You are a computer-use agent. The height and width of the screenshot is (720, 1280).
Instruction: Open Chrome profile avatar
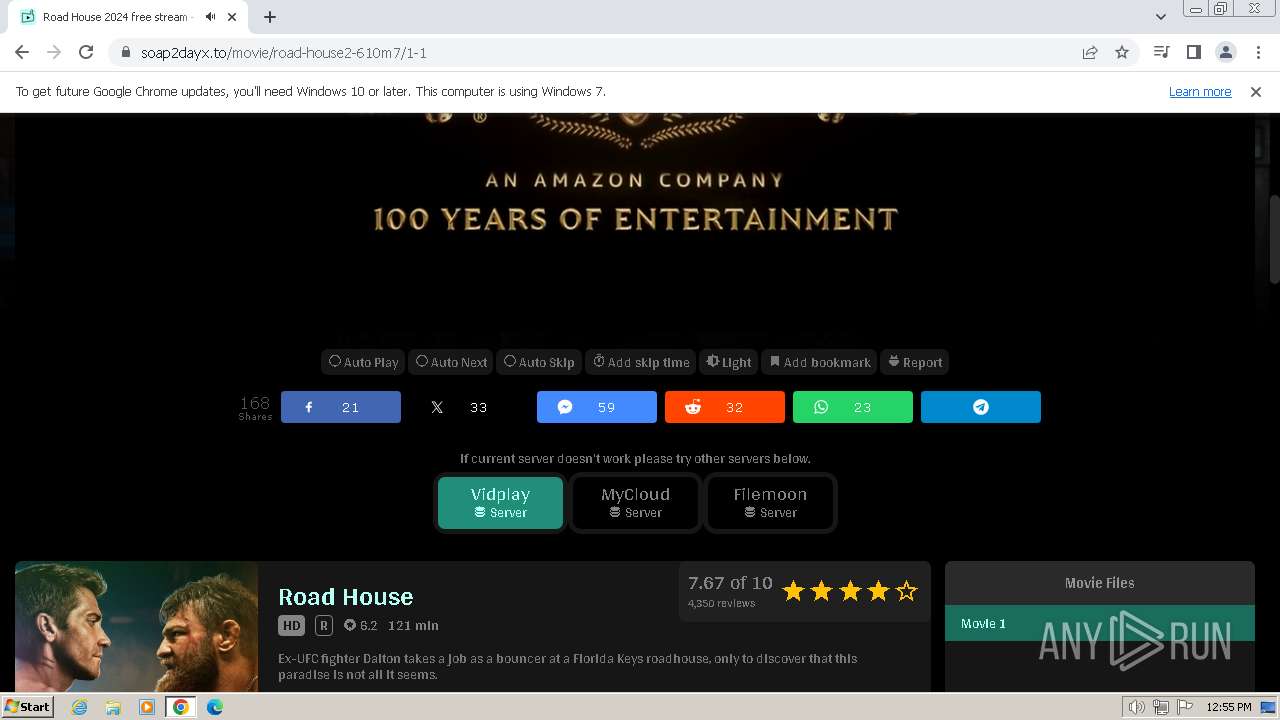1225,52
